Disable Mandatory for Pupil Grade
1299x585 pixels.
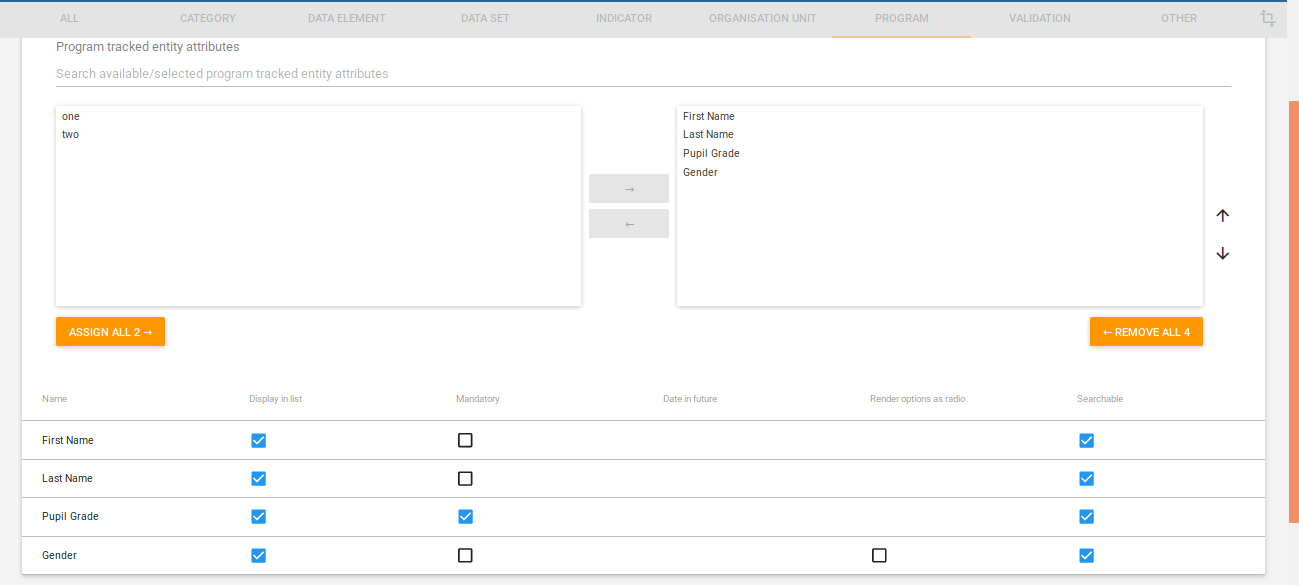pyautogui.click(x=465, y=516)
